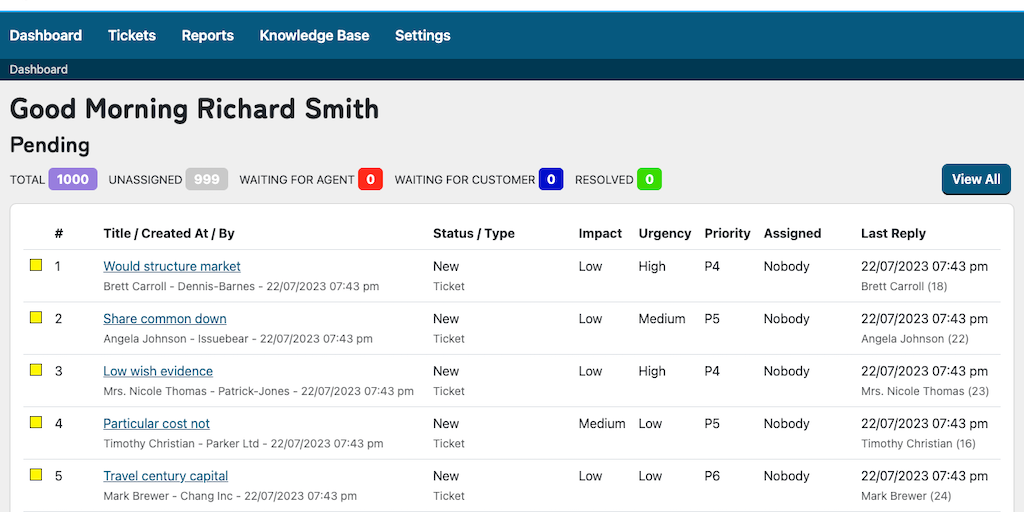Open the 'Particular cost not' ticket
Viewport: 1024px width, 512px height.
coord(157,423)
